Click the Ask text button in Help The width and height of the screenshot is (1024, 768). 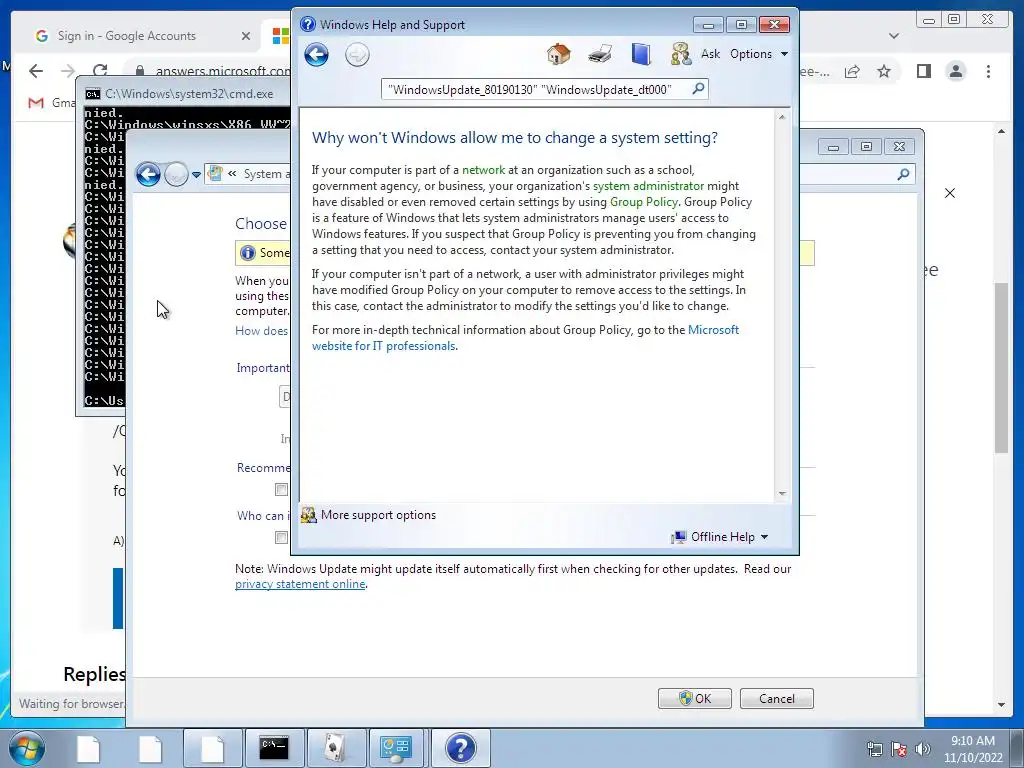[711, 54]
